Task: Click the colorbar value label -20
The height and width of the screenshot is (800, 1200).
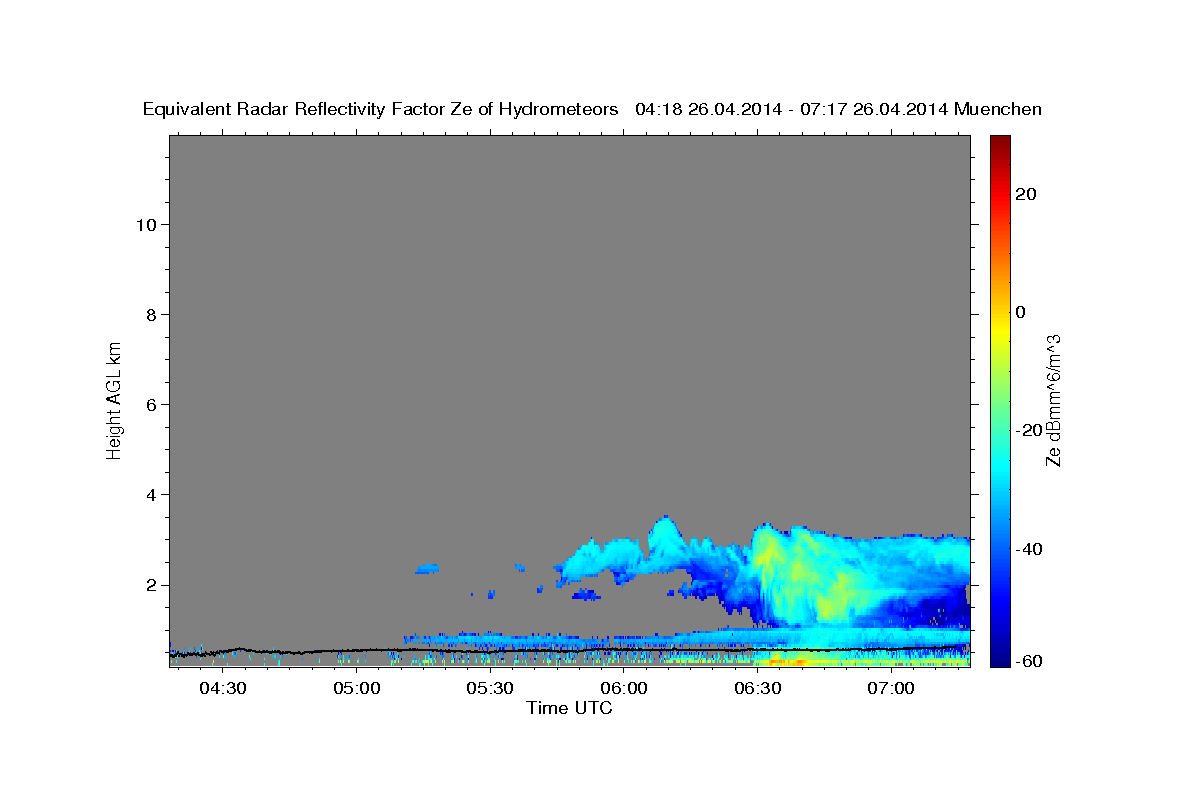Action: [1029, 430]
